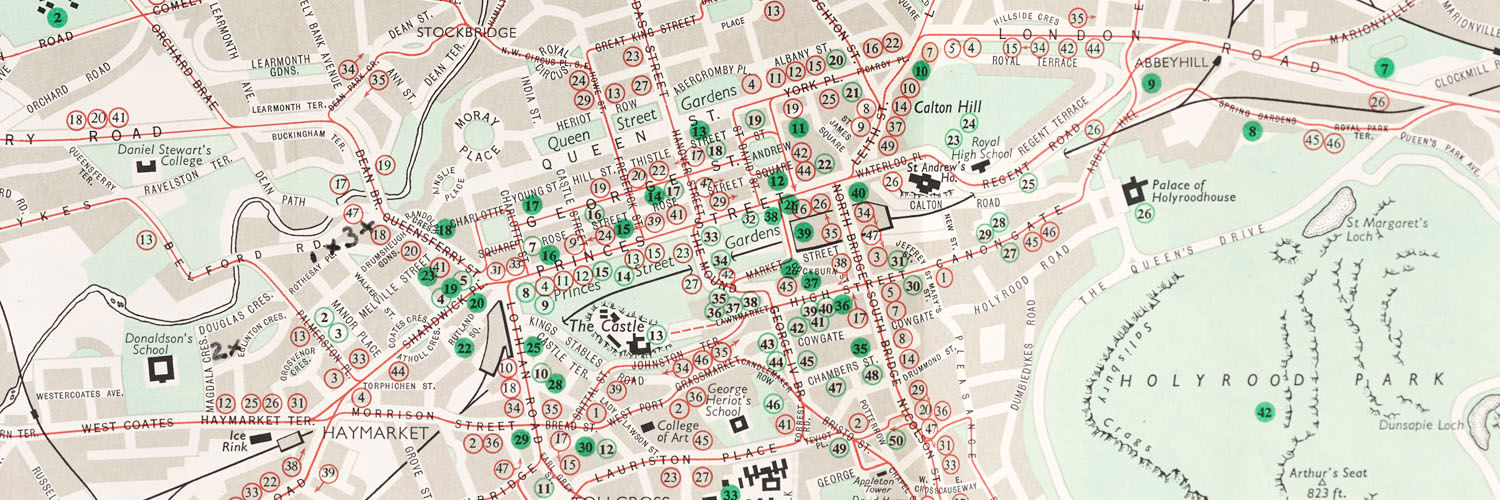Select green marker 40 near Waterloo Place
This screenshot has height=500, width=1500.
(x=857, y=193)
